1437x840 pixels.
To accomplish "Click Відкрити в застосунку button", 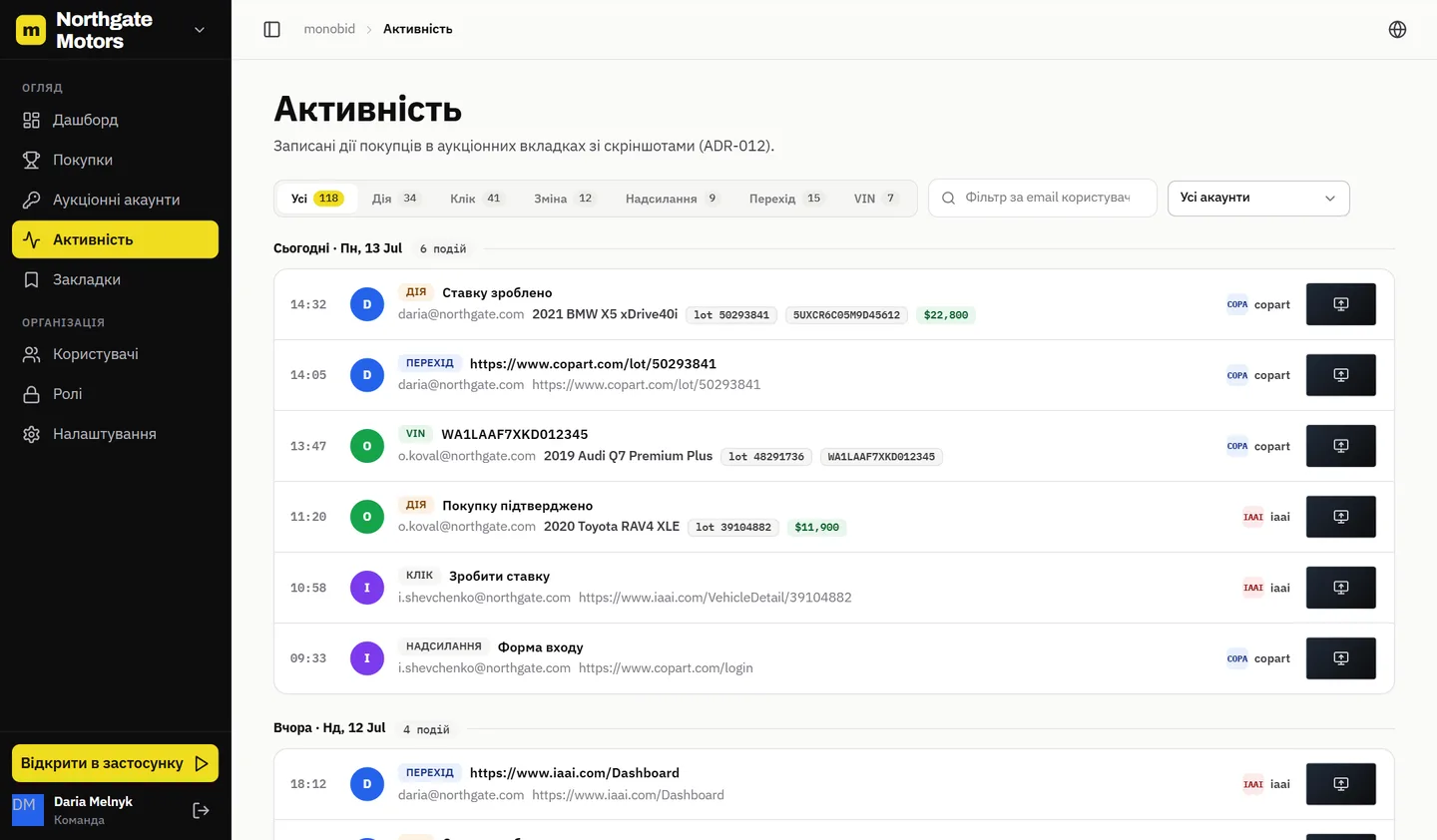I will point(115,763).
